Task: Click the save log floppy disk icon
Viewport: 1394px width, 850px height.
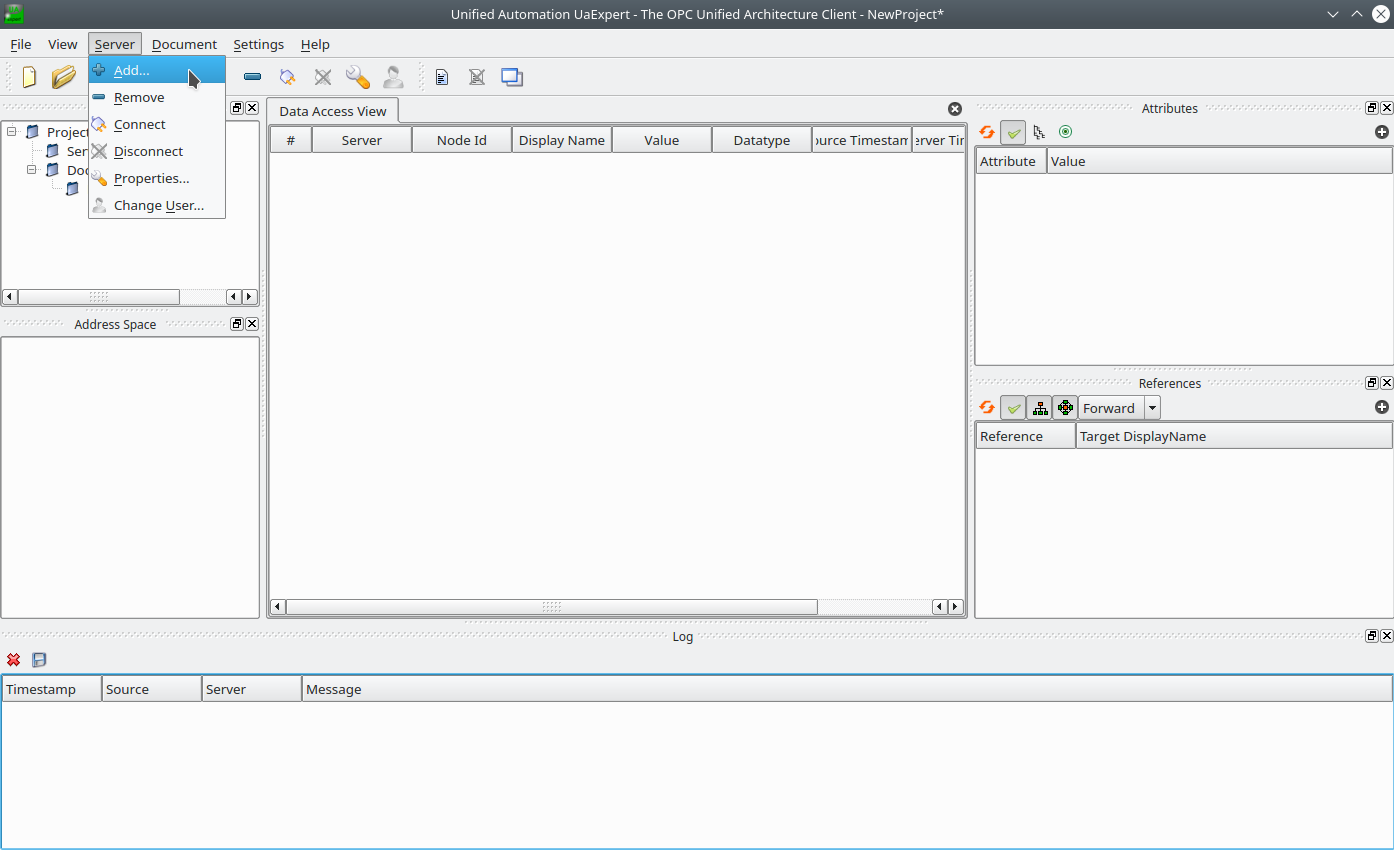Action: click(39, 660)
